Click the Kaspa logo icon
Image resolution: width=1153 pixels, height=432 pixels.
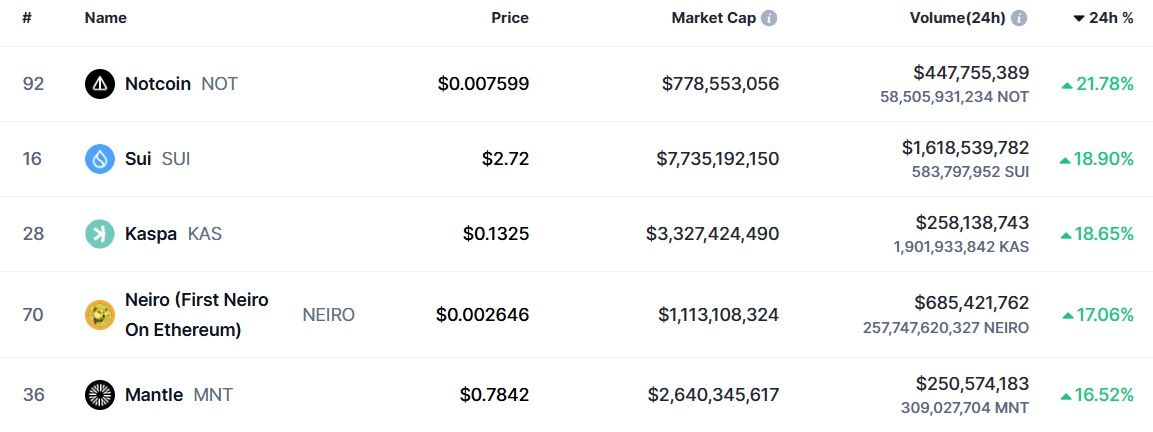tap(100, 234)
